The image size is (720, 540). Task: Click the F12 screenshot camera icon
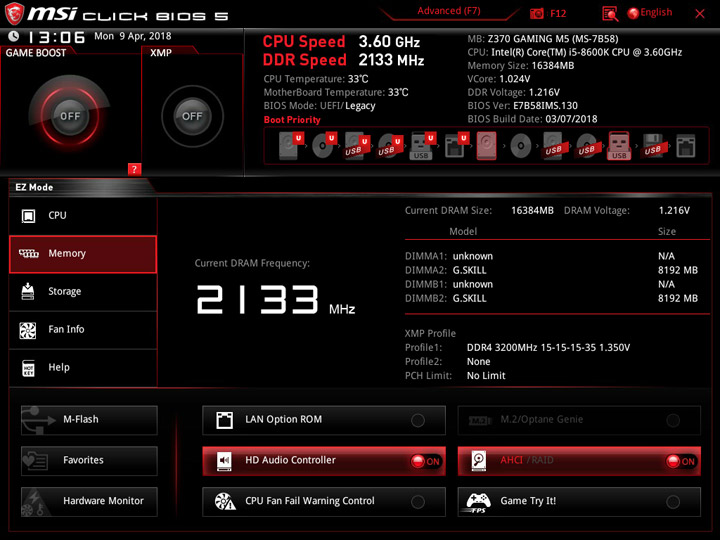(x=537, y=13)
